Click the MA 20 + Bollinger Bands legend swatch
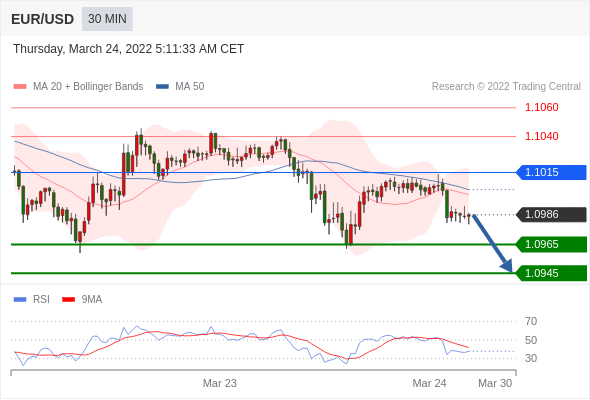This screenshot has width=590, height=400. click(x=20, y=87)
